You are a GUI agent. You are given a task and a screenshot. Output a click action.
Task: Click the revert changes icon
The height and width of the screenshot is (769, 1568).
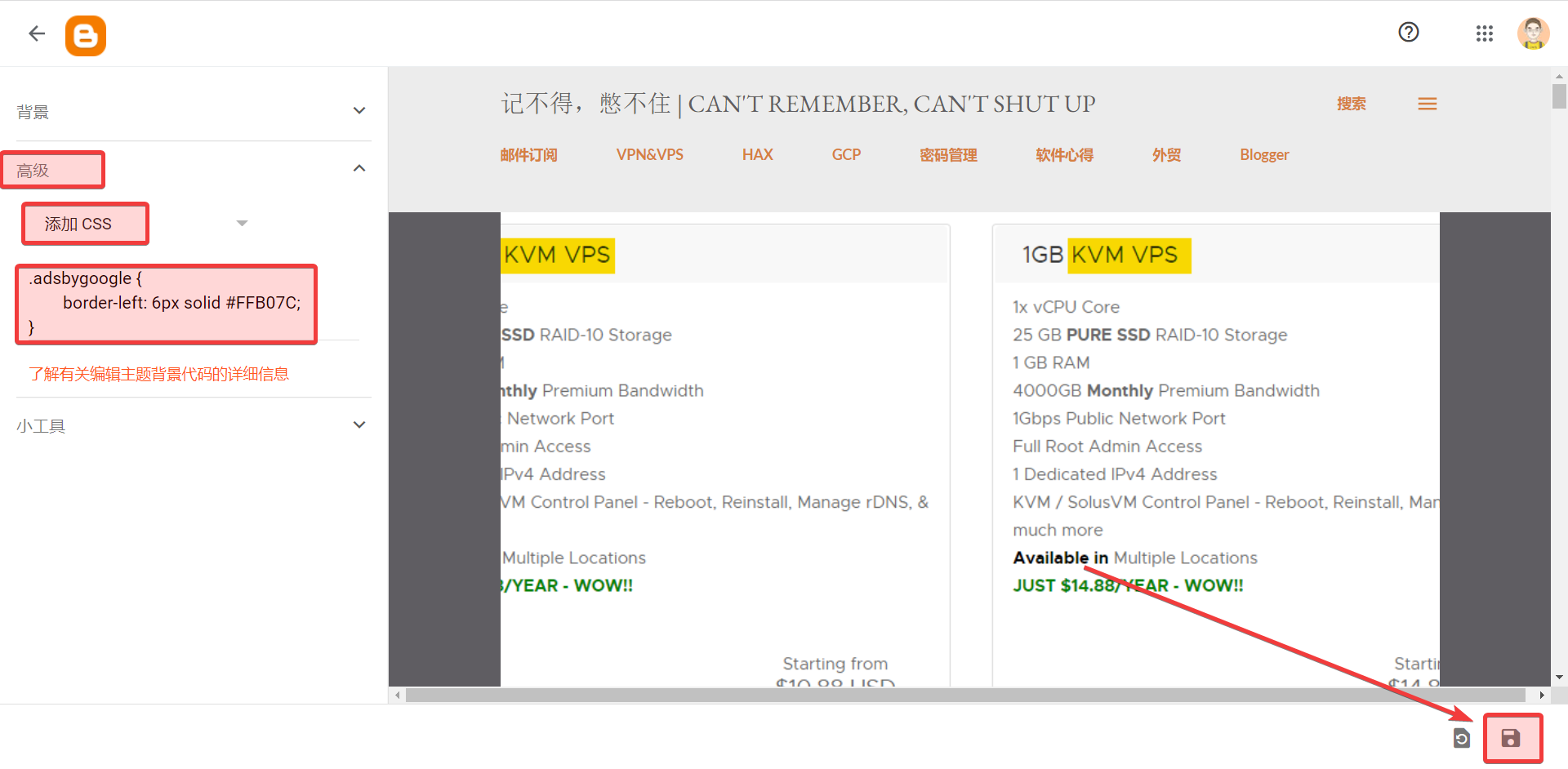1461,739
